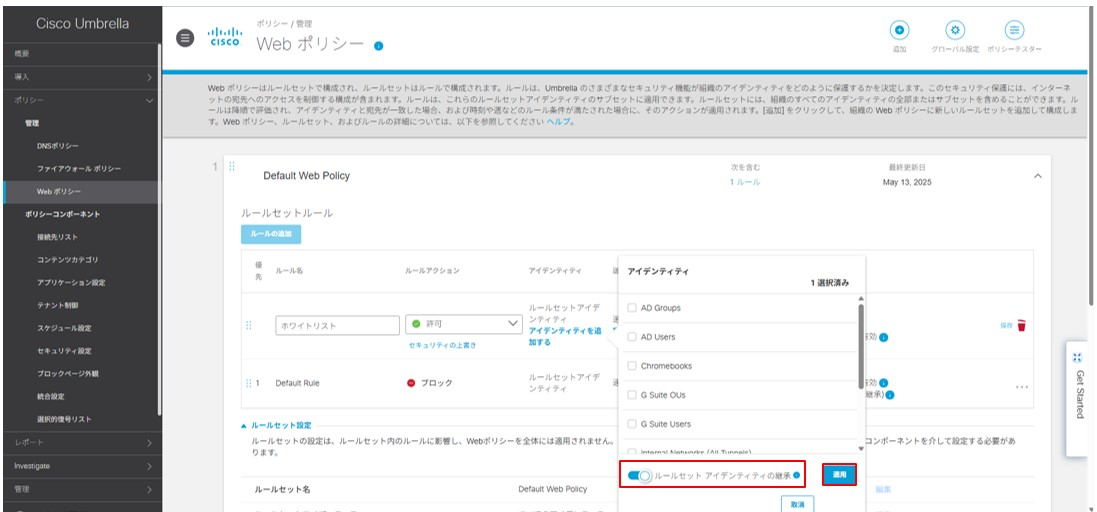Click info icon in ホワイトリスト row
The image size is (1097, 512).
coord(884,338)
